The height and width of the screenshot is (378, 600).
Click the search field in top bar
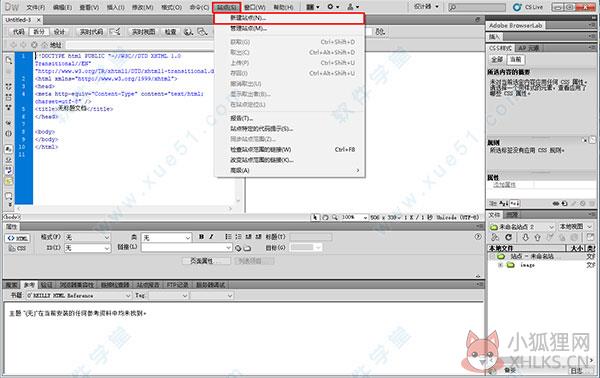(x=477, y=7)
